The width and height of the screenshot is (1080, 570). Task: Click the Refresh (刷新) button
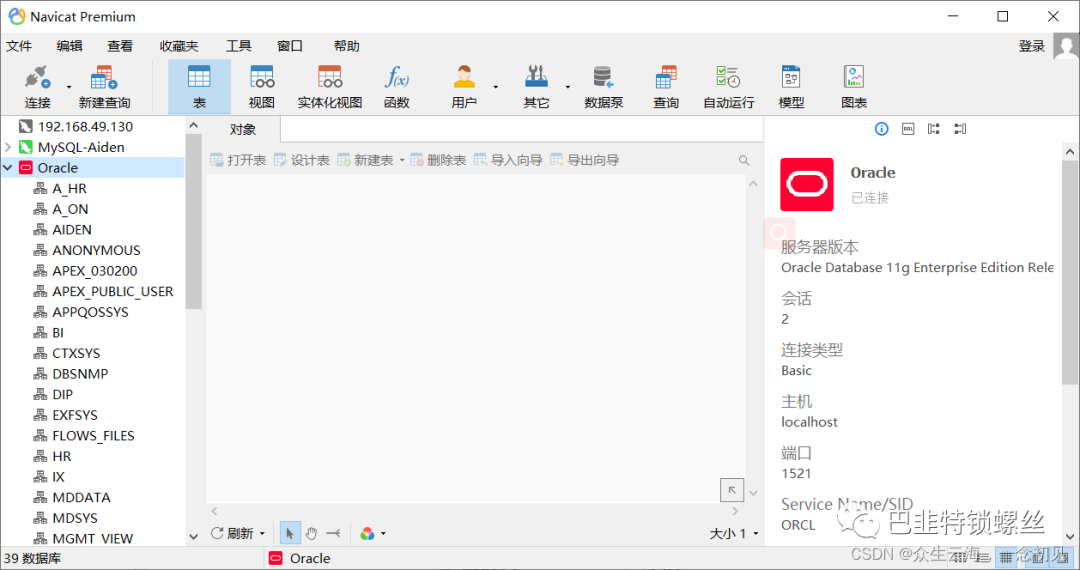233,534
